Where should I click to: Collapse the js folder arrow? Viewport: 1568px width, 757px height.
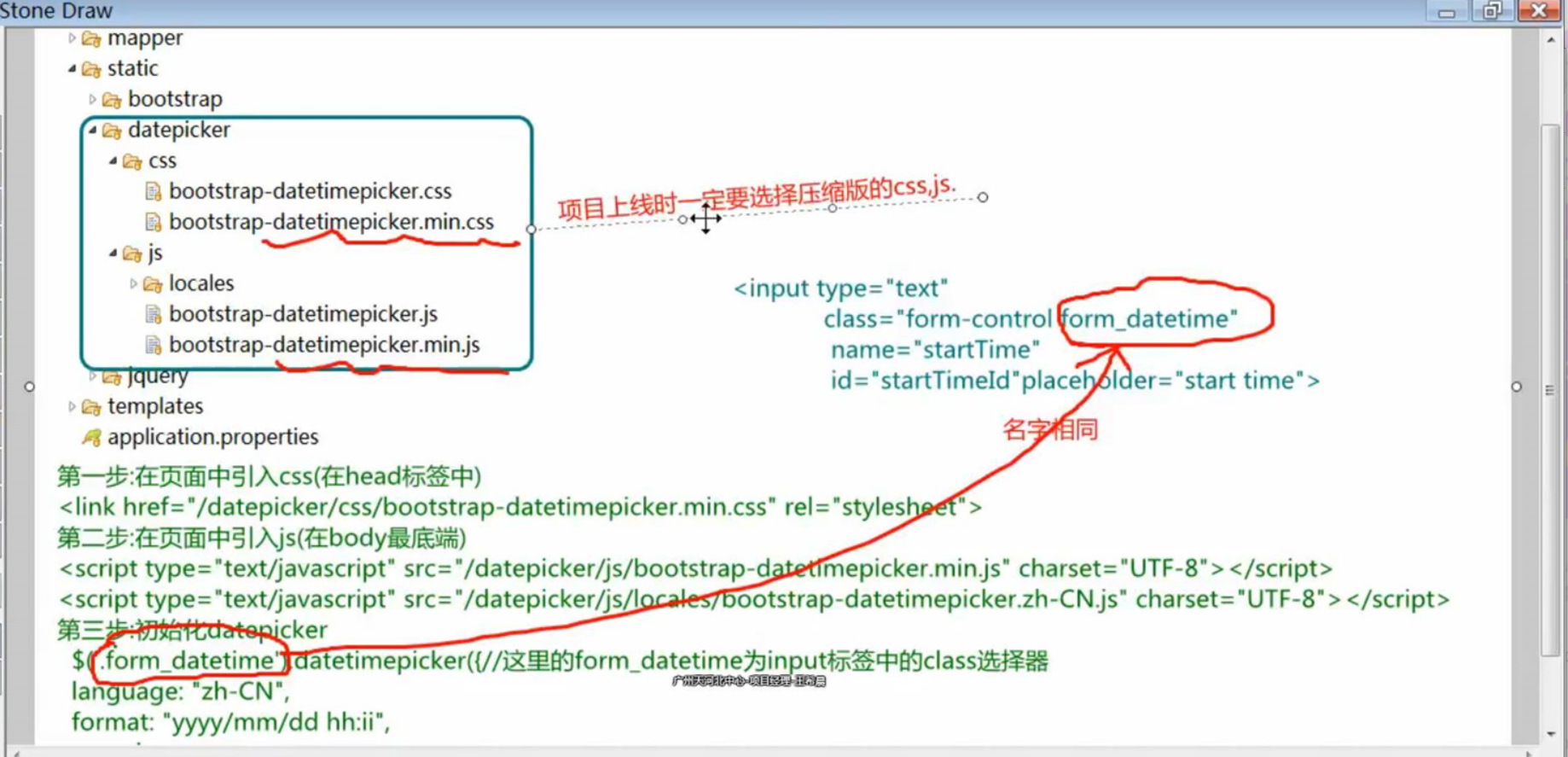click(113, 253)
